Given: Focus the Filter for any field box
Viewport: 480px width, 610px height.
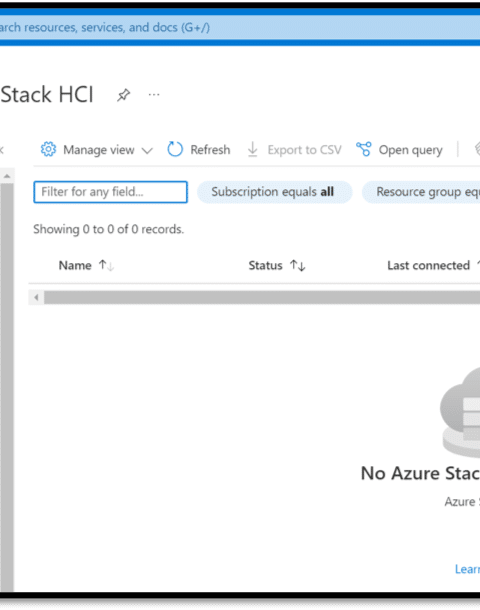Looking at the screenshot, I should click(110, 192).
